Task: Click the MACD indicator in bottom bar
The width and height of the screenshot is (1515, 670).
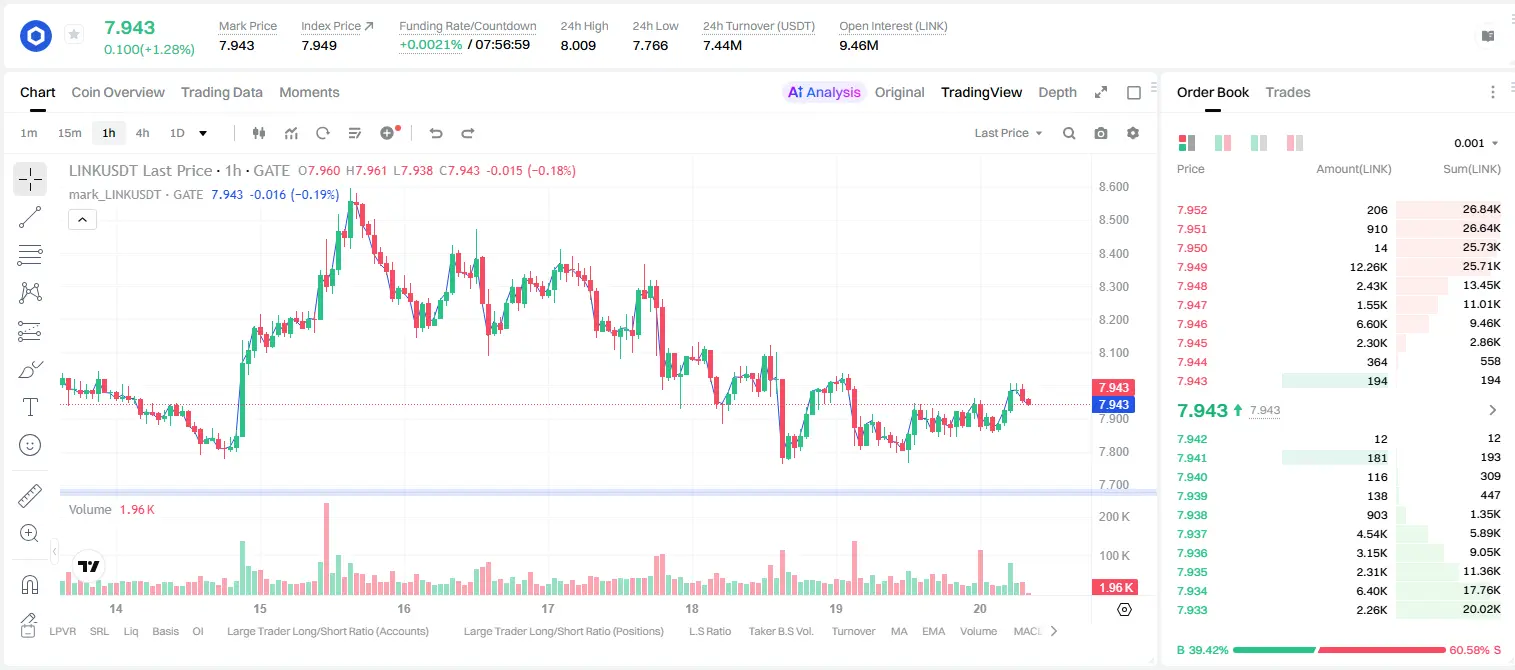Action: (1028, 631)
